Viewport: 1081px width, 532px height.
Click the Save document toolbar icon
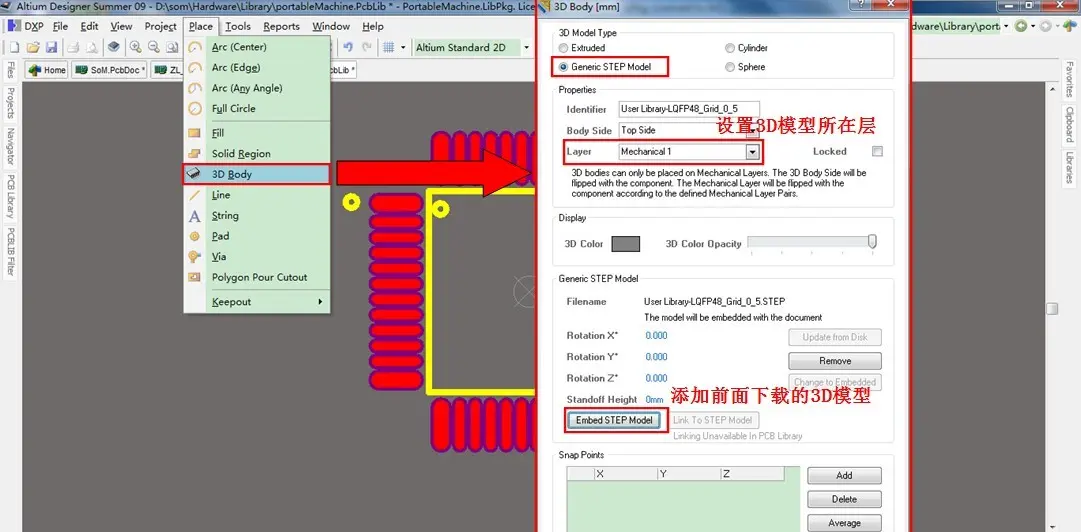[51, 48]
